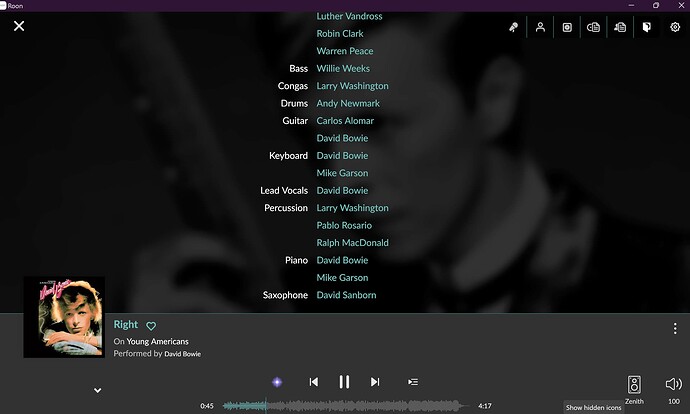This screenshot has width=690, height=414.
Task: Open Ralph MacDonald artist page
Action: [352, 243]
